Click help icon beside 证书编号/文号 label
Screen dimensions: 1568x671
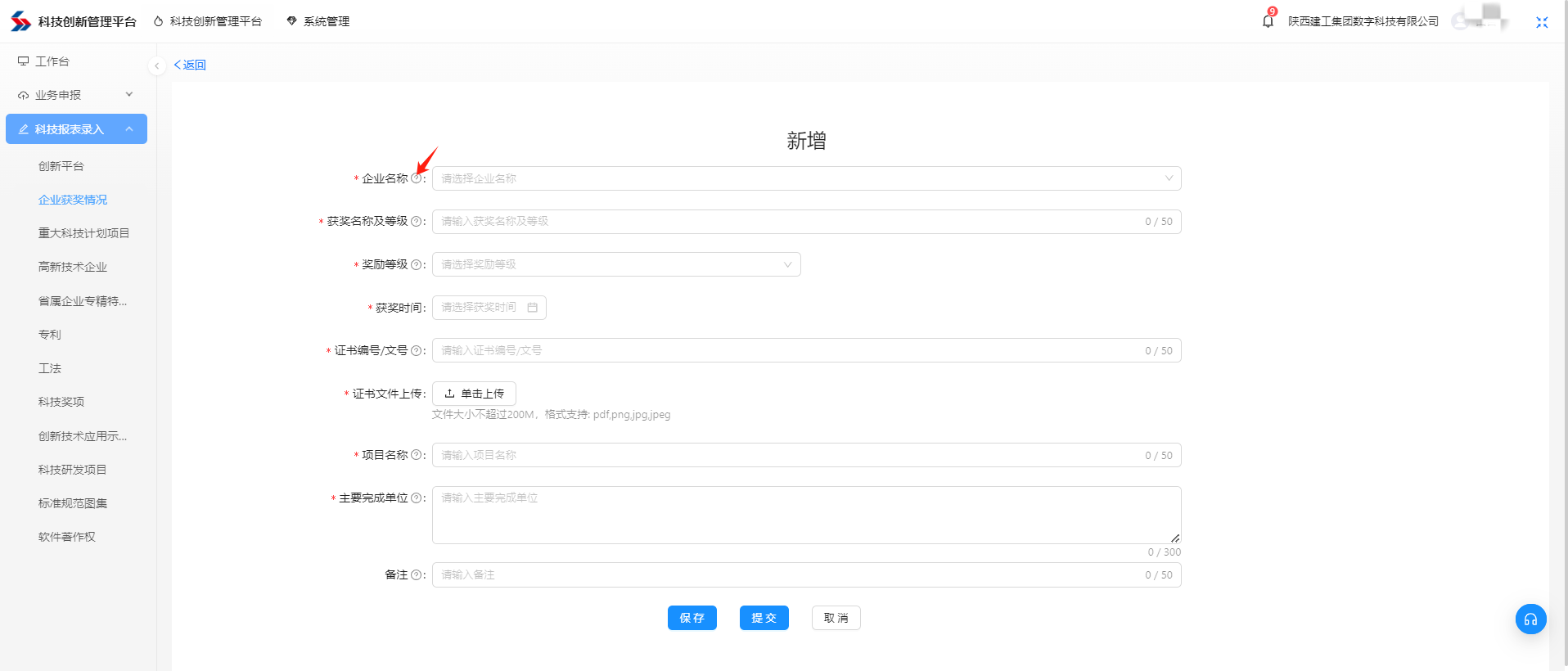point(417,351)
